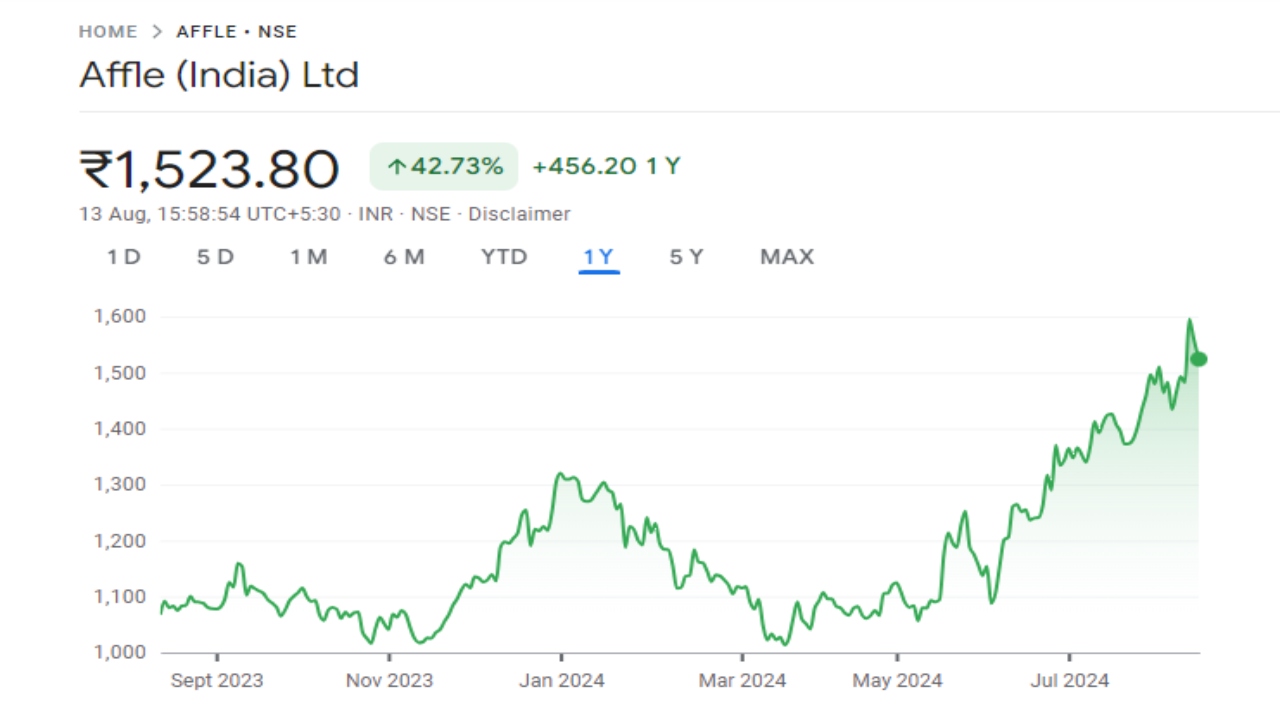Open the Disclaimer link

coord(519,214)
